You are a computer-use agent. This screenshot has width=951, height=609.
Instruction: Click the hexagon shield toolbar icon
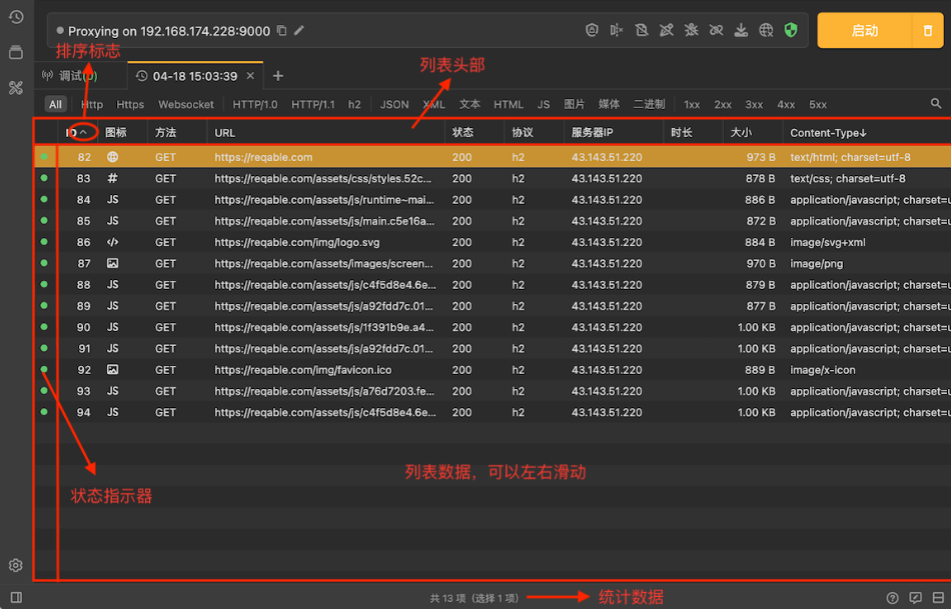[x=592, y=30]
